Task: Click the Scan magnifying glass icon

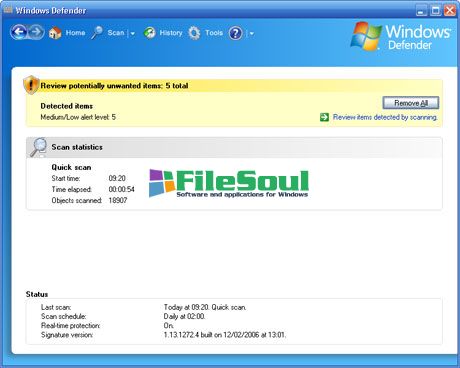Action: (x=97, y=33)
